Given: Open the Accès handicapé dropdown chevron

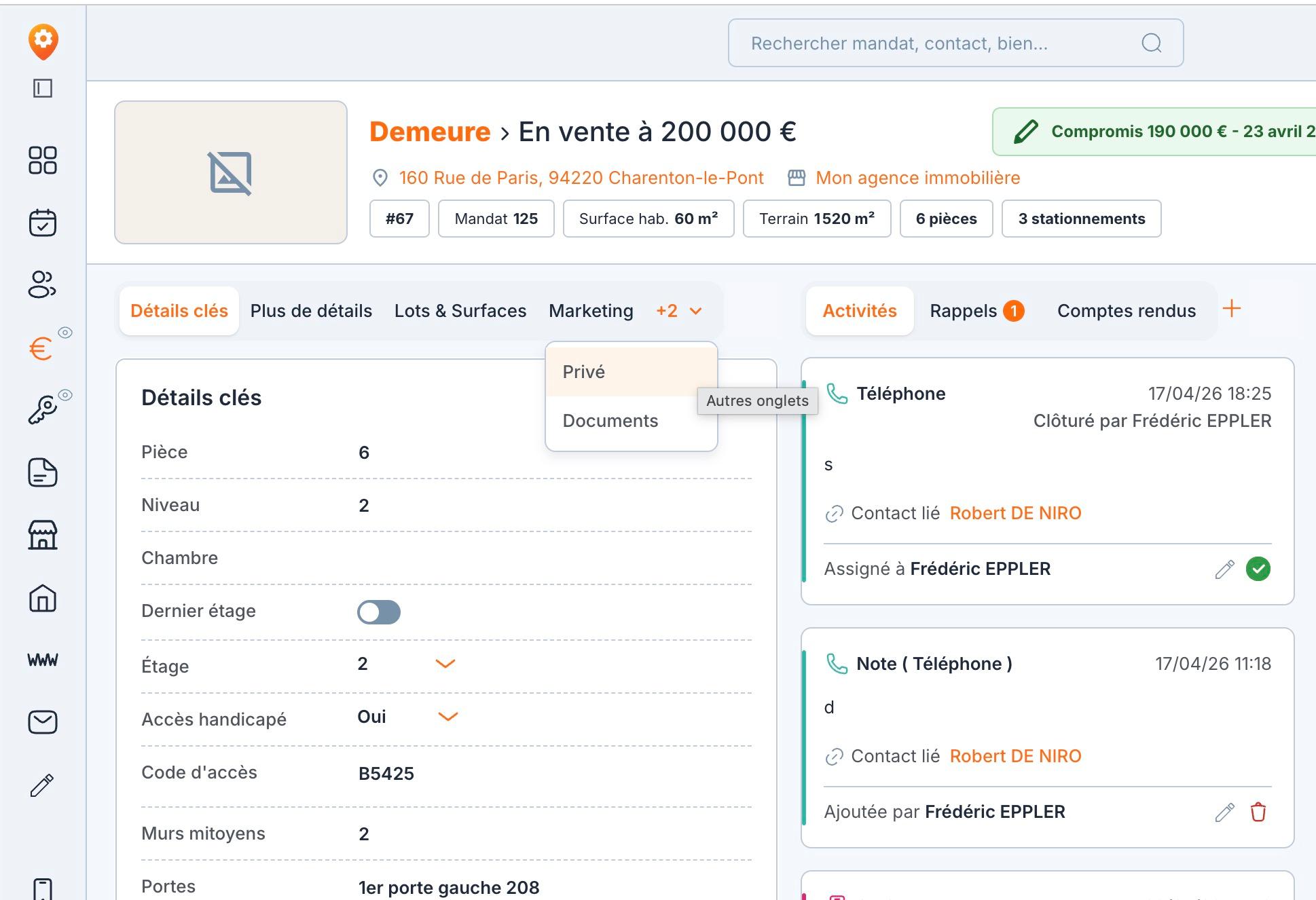Looking at the screenshot, I should (x=448, y=717).
